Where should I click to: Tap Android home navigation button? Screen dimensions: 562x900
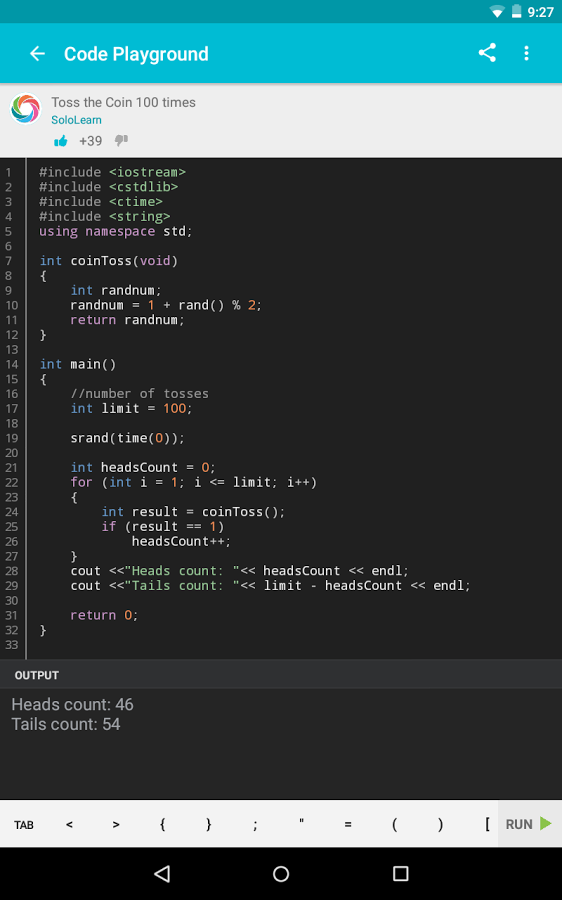point(281,874)
